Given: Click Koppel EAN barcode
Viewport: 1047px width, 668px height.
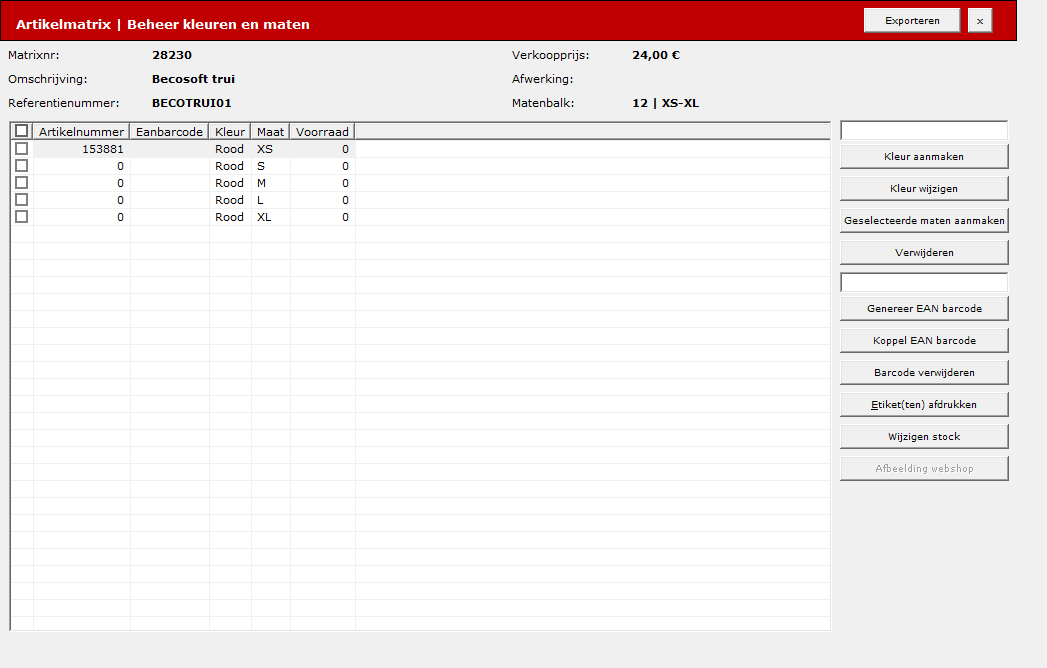Looking at the screenshot, I should (x=924, y=341).
